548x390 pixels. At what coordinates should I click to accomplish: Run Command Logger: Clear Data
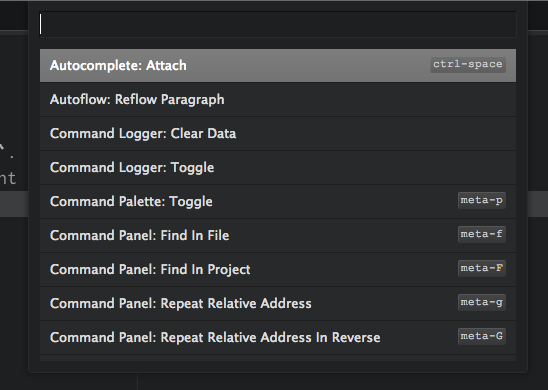tap(278, 133)
